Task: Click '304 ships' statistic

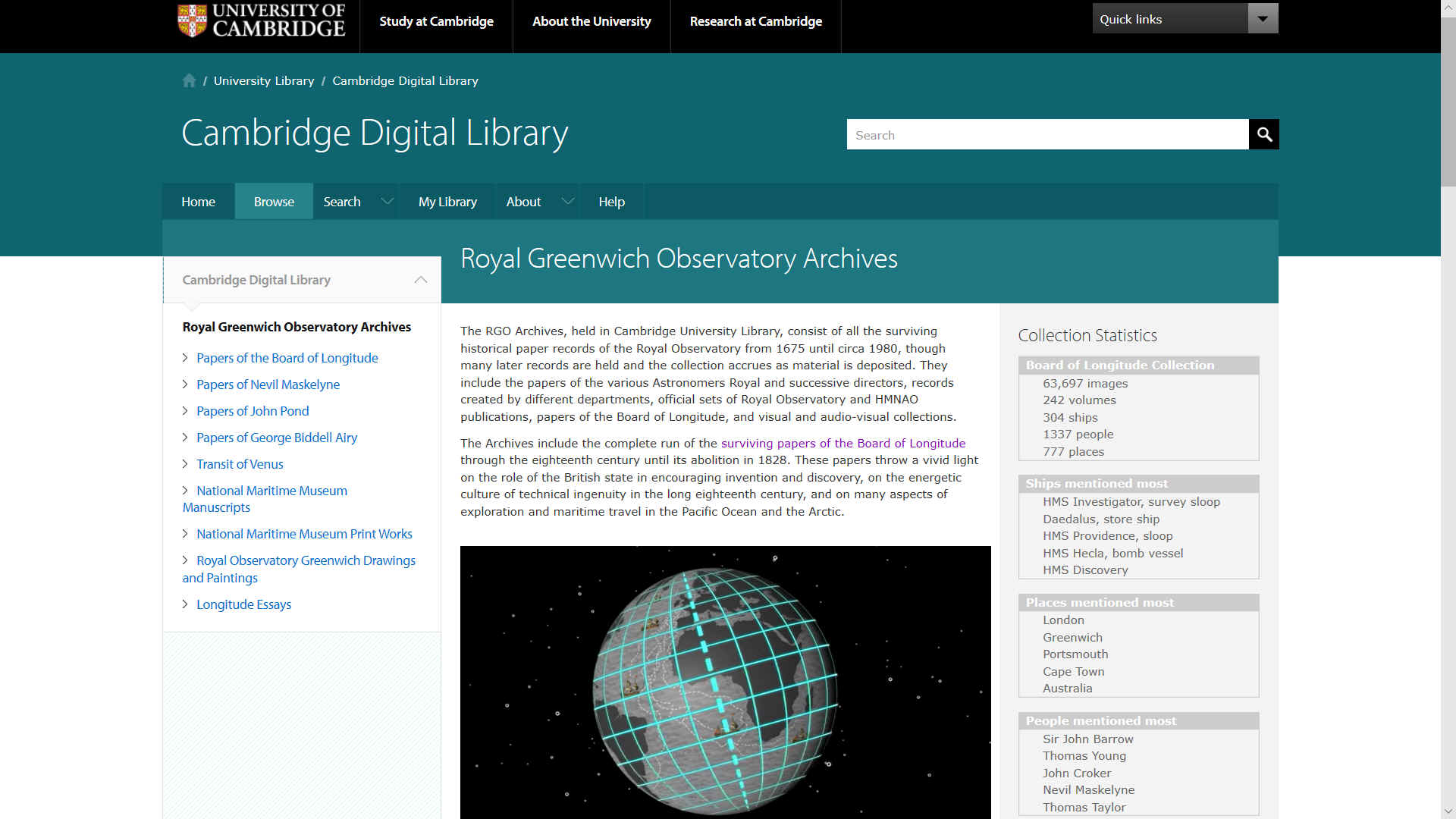Action: click(1070, 418)
